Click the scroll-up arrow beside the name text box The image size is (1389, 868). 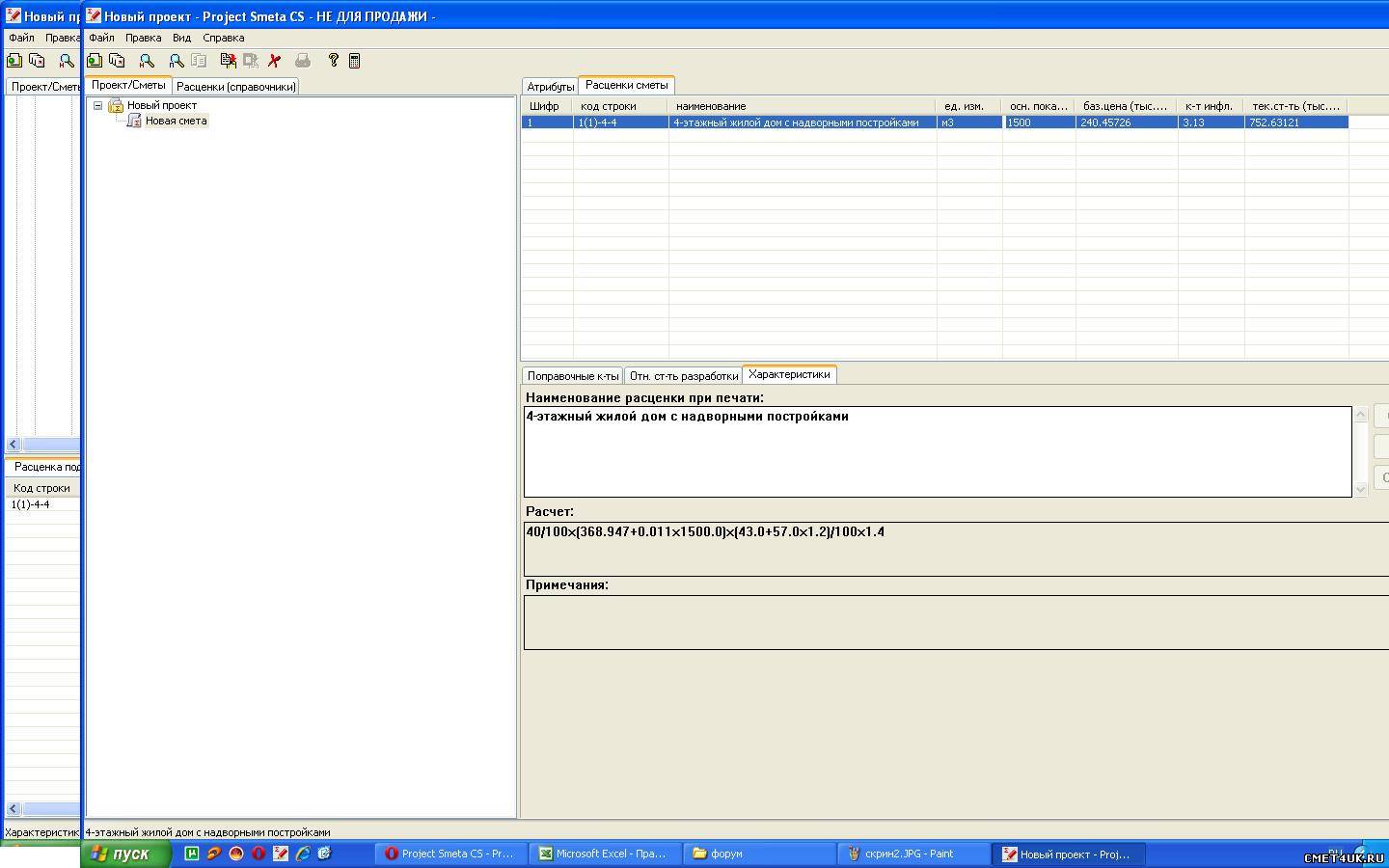pos(1361,415)
